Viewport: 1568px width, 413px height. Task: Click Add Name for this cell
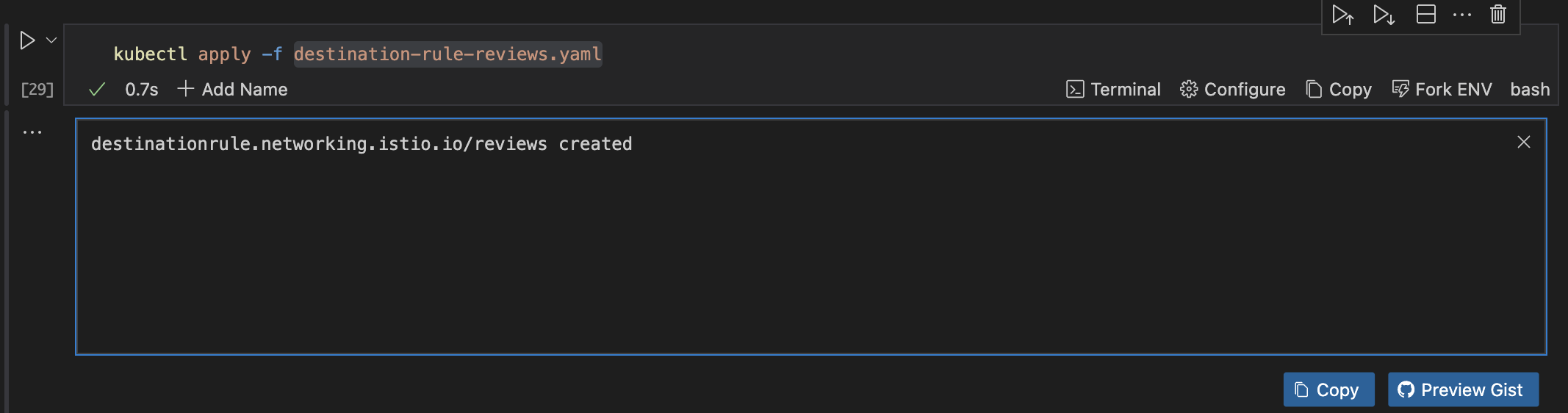[x=233, y=90]
